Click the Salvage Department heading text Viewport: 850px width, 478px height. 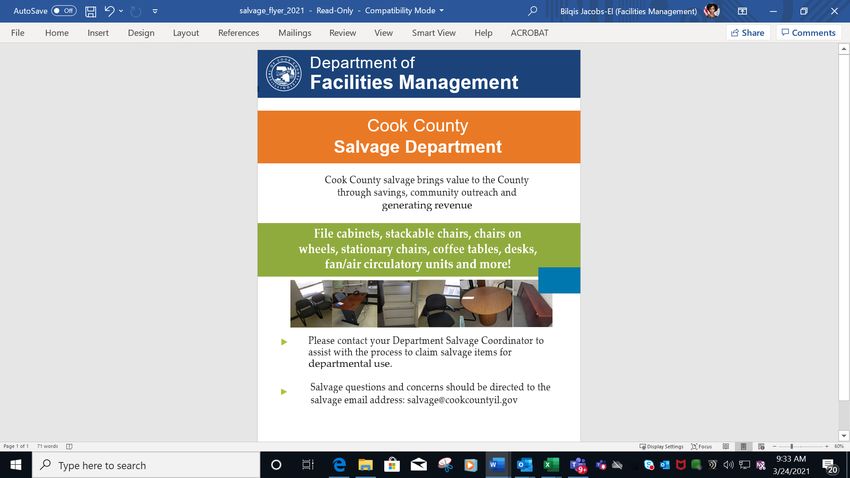418,146
